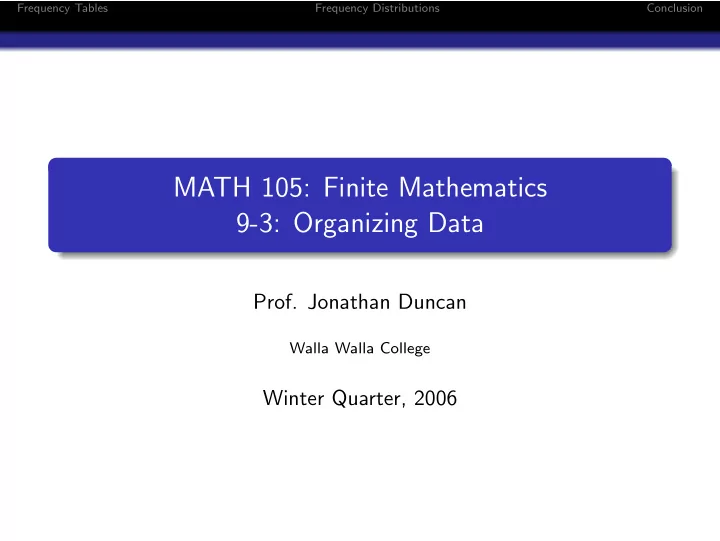This screenshot has width=720, height=541.
Task: Go to the Frequency Tables section
Action: pos(62,8)
